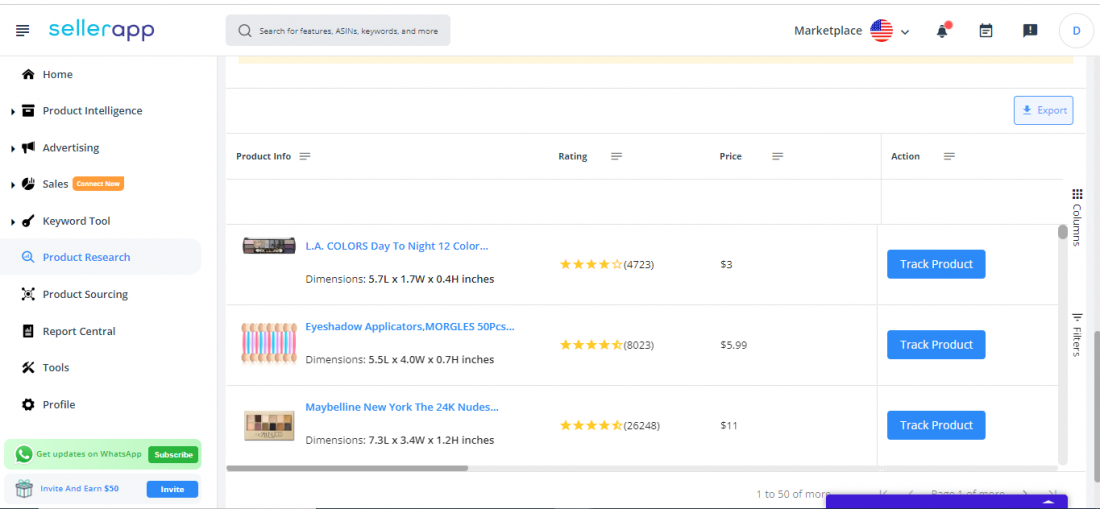Open the feedback message icon

pyautogui.click(x=1029, y=31)
